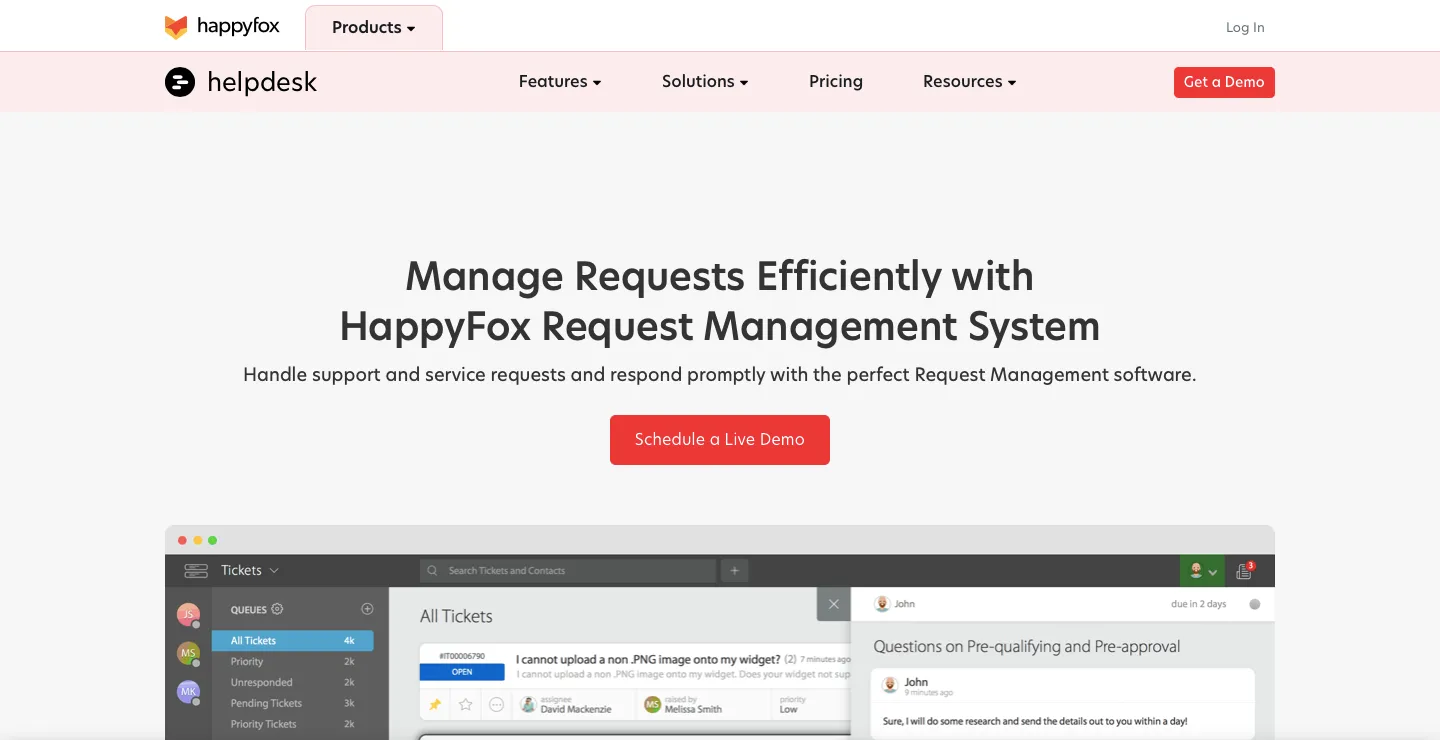Select the Pending Tickets queue
Screen dimensions: 1440x740
[x=293, y=704]
